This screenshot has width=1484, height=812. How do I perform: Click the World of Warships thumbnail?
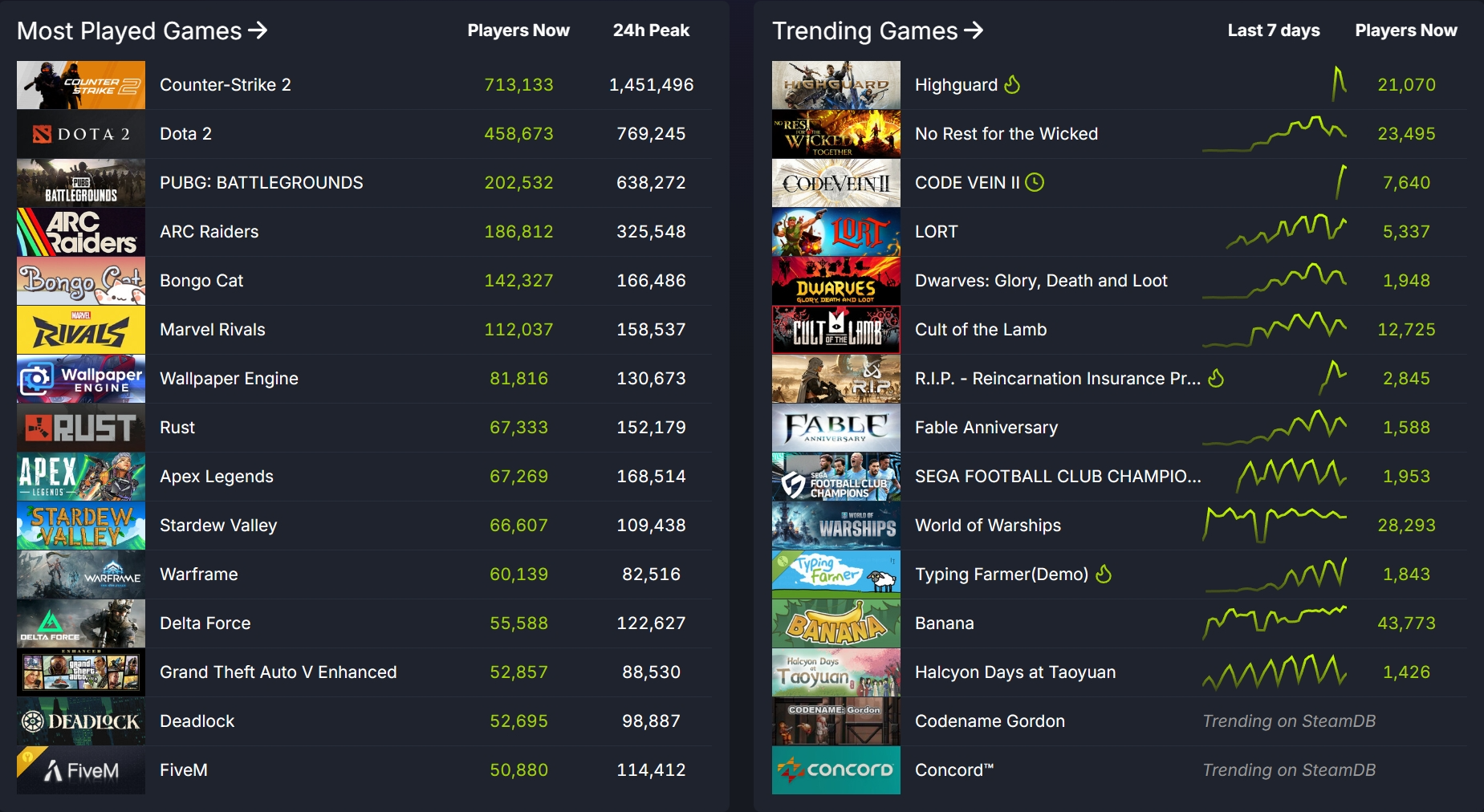pos(836,526)
